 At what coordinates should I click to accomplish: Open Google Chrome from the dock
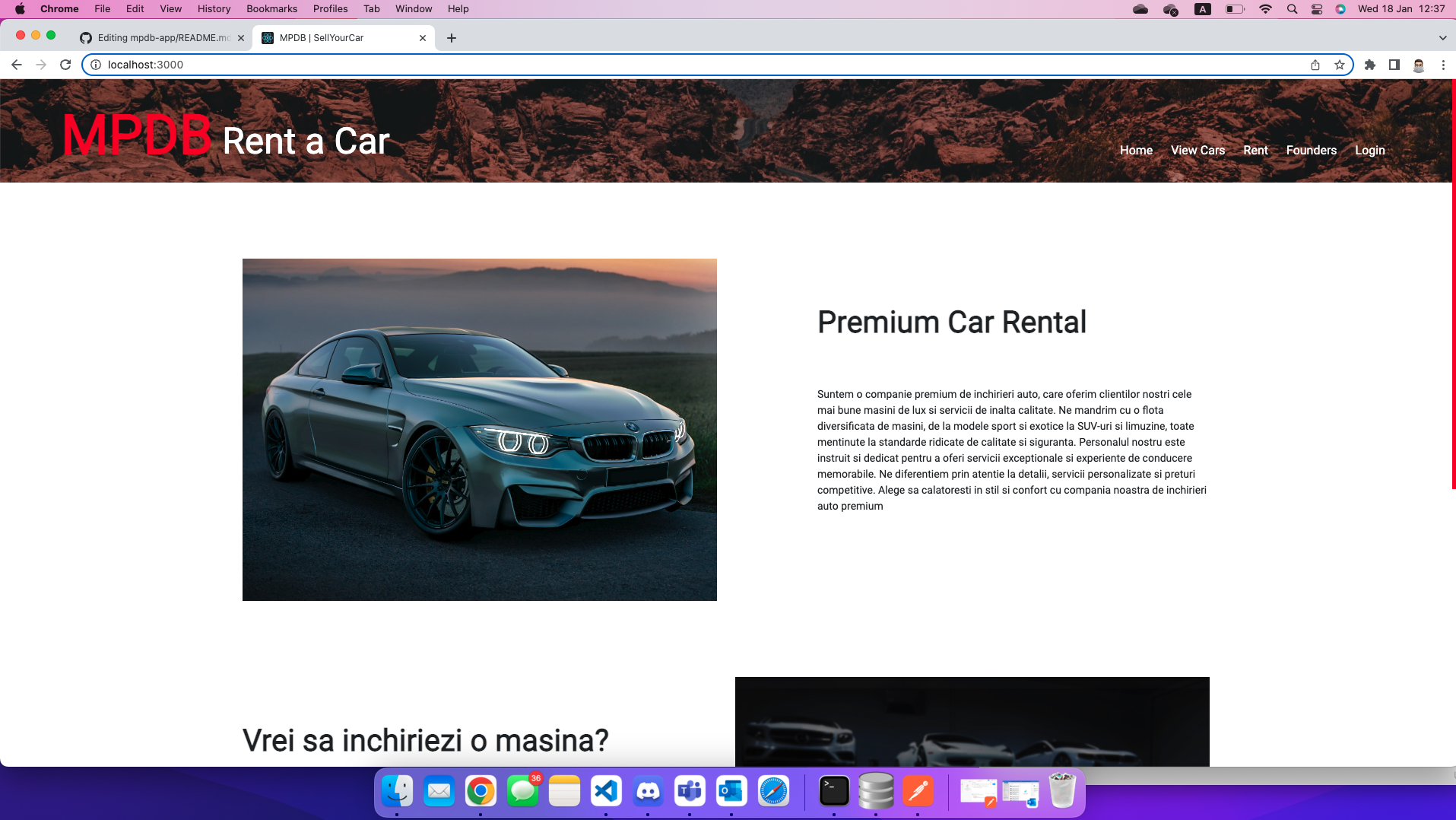pyautogui.click(x=481, y=792)
